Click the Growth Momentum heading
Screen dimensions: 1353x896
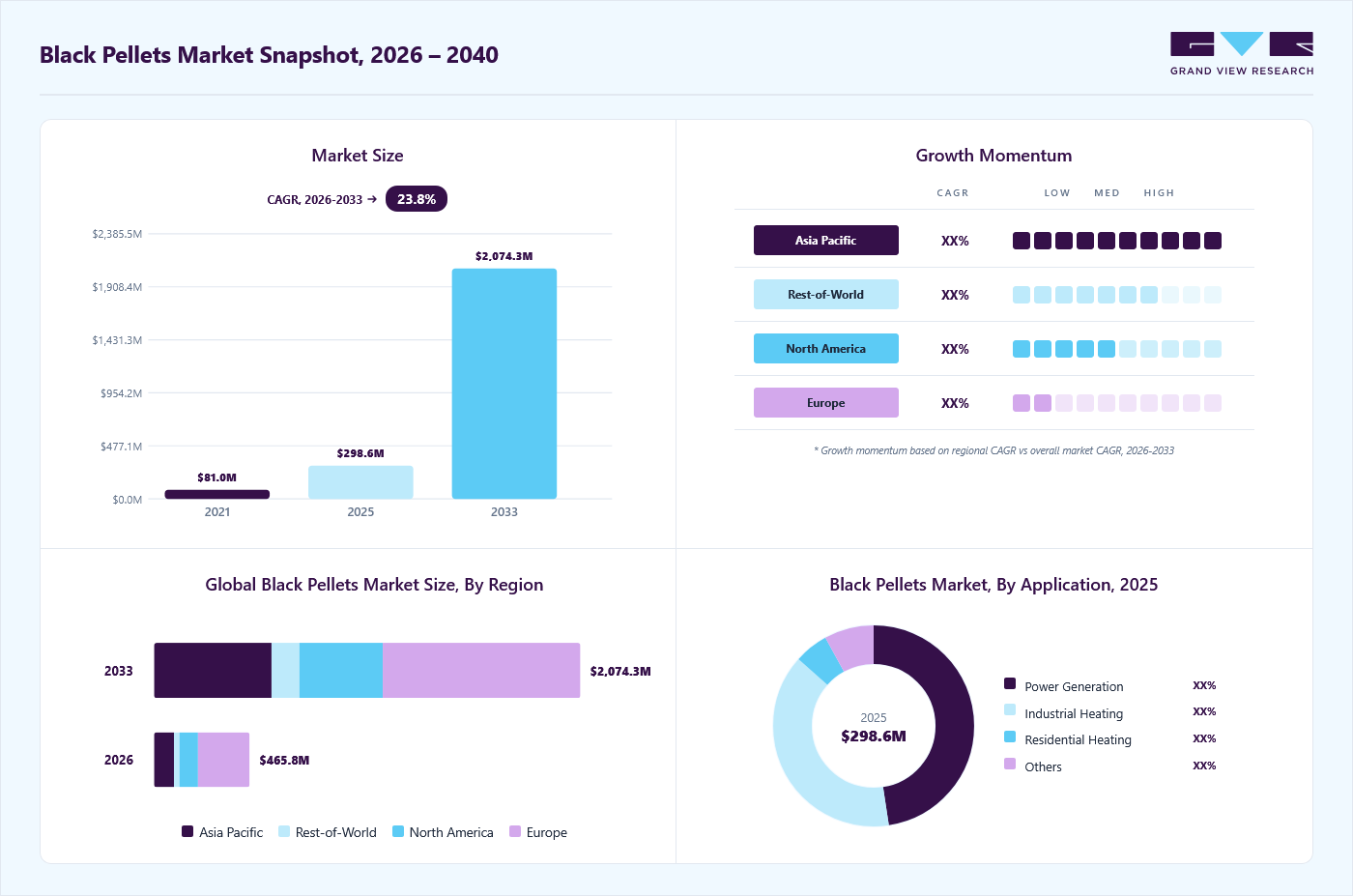(x=993, y=156)
